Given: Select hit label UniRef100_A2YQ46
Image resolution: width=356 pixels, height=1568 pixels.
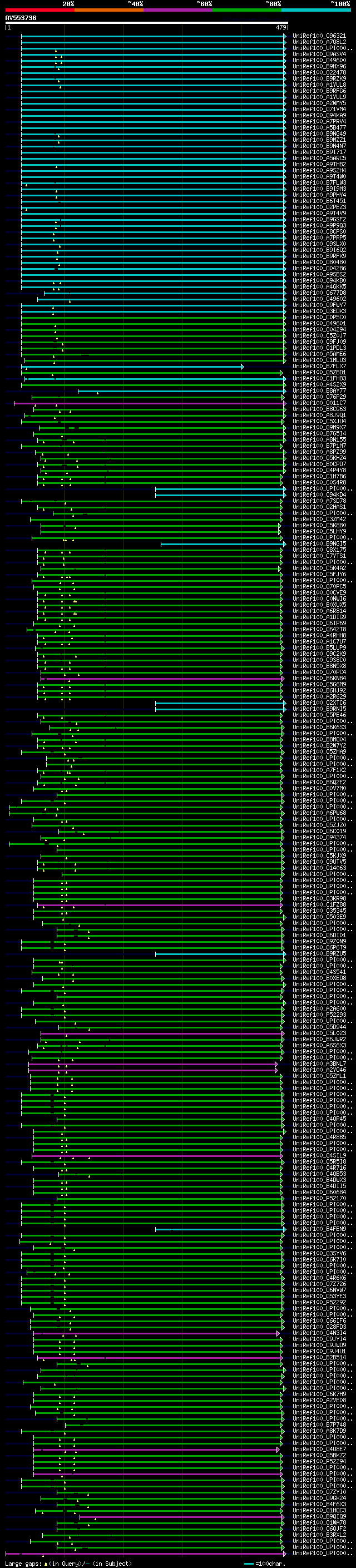Looking at the screenshot, I should coord(319,1070).
